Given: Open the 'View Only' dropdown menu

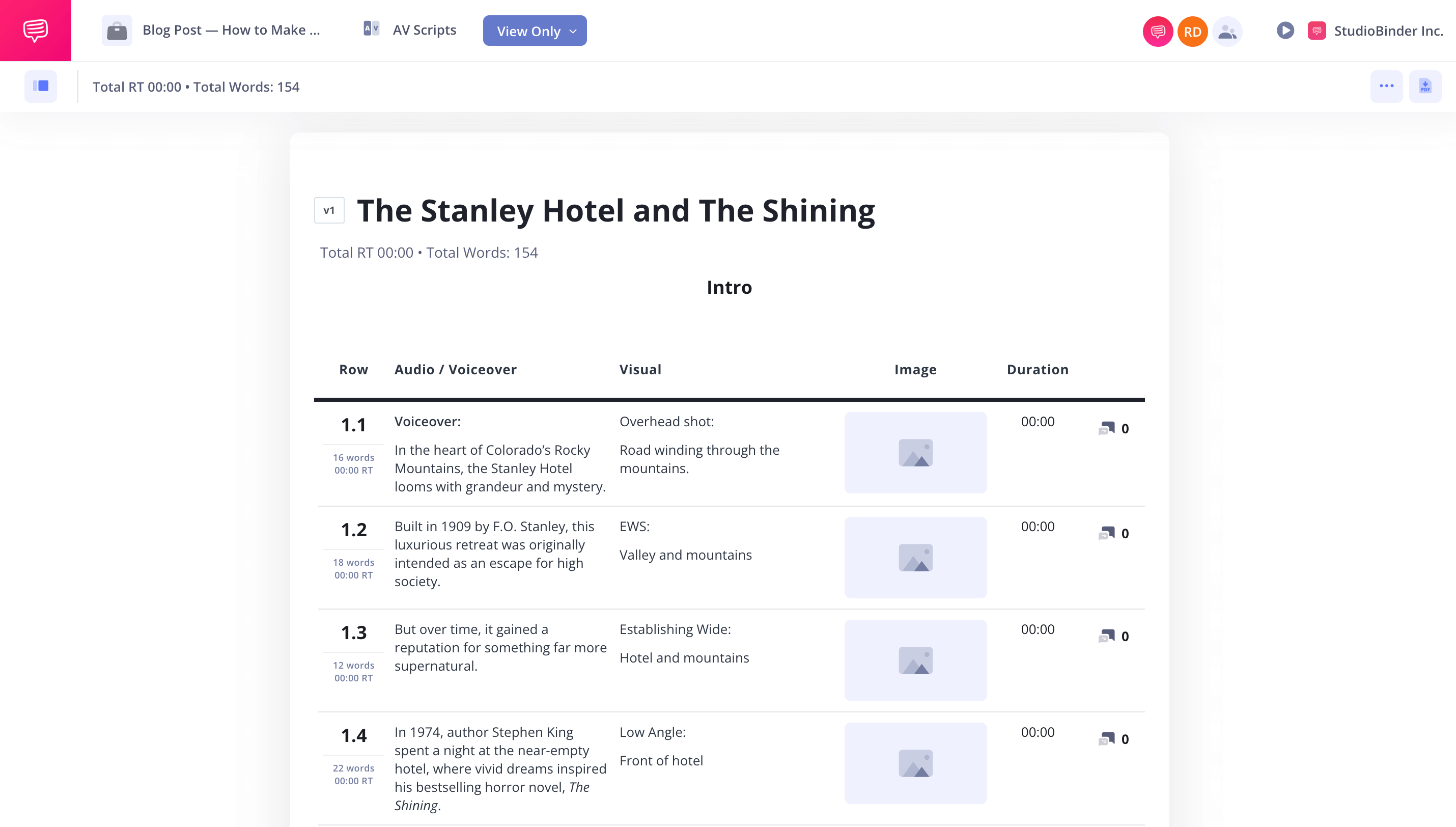Looking at the screenshot, I should pos(535,31).
